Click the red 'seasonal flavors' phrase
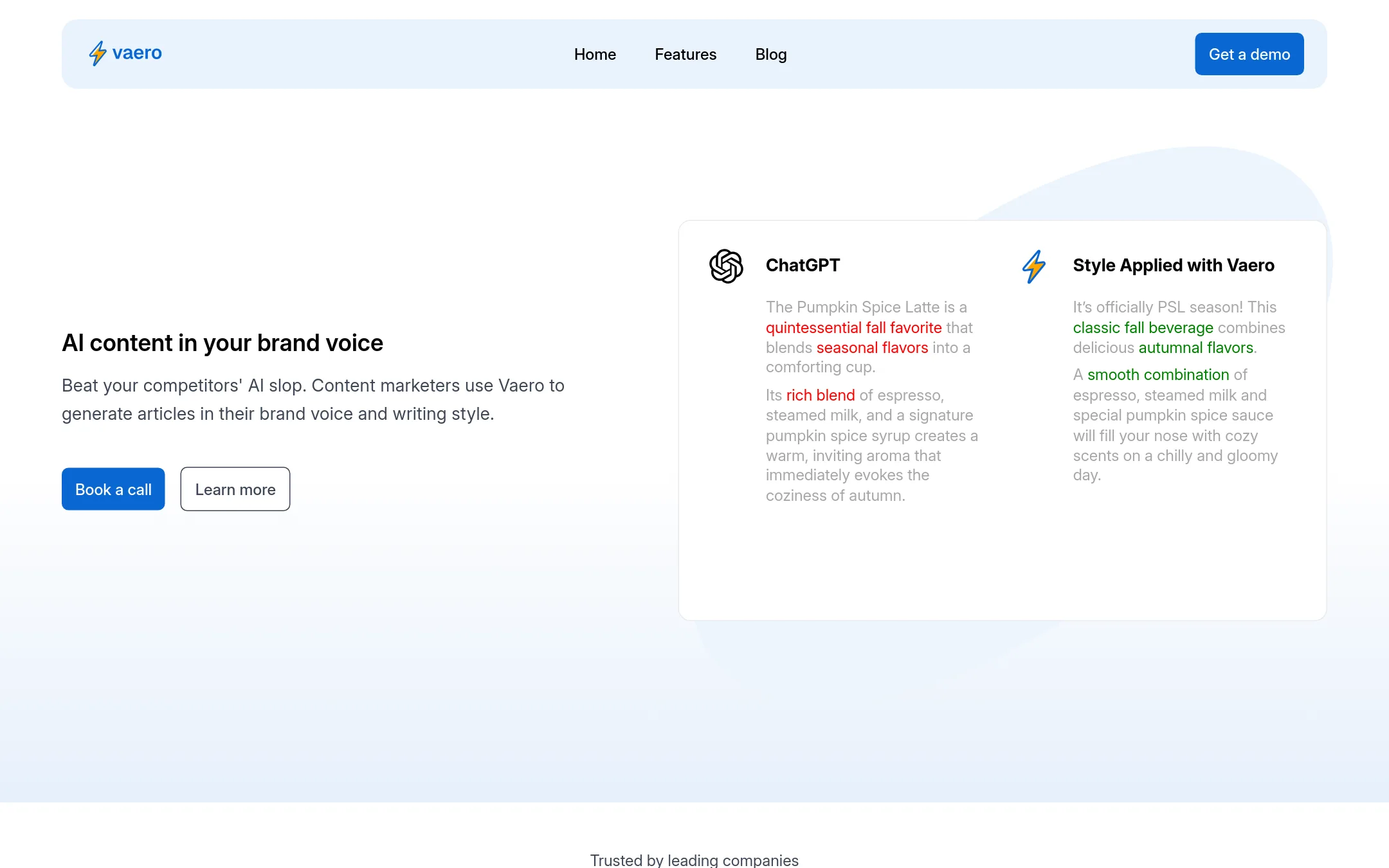Screen dimensions: 1389x868 coord(872,348)
